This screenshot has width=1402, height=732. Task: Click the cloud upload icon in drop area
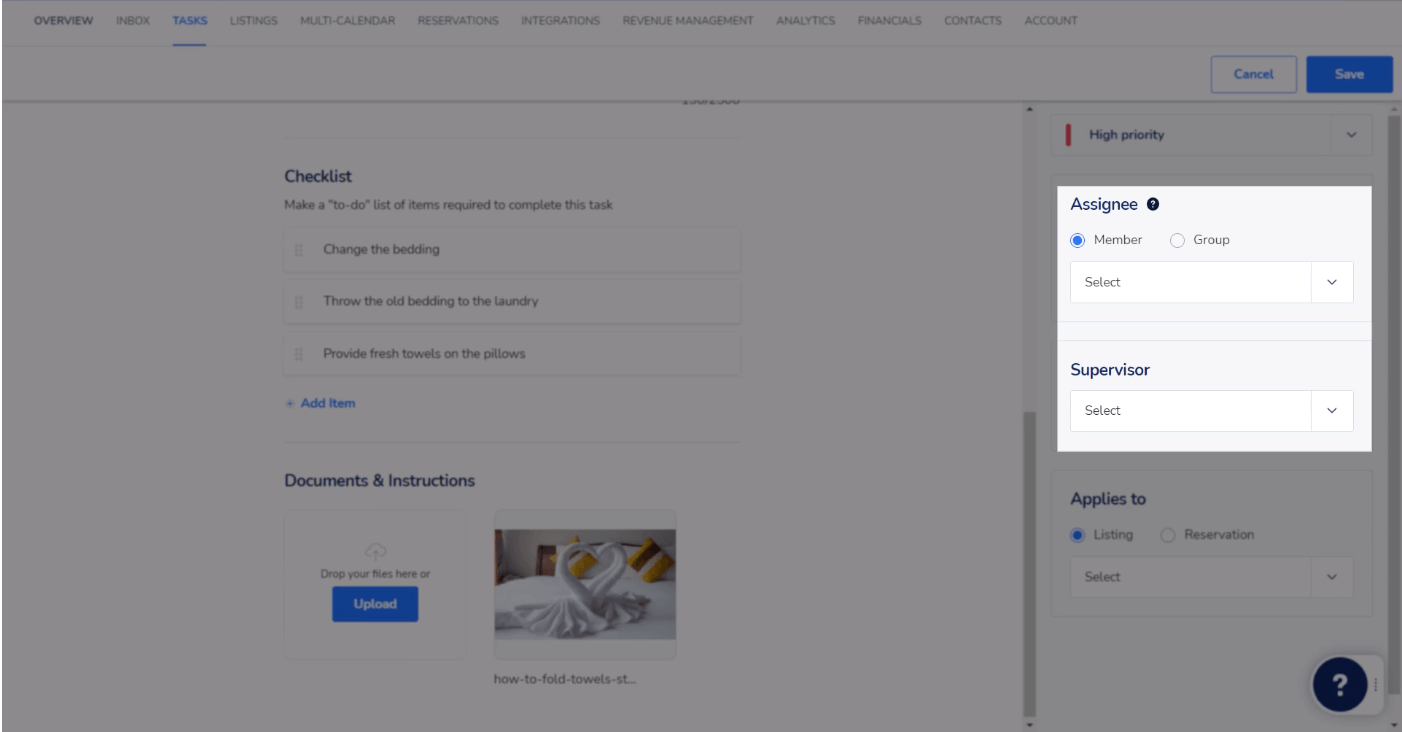pos(375,551)
